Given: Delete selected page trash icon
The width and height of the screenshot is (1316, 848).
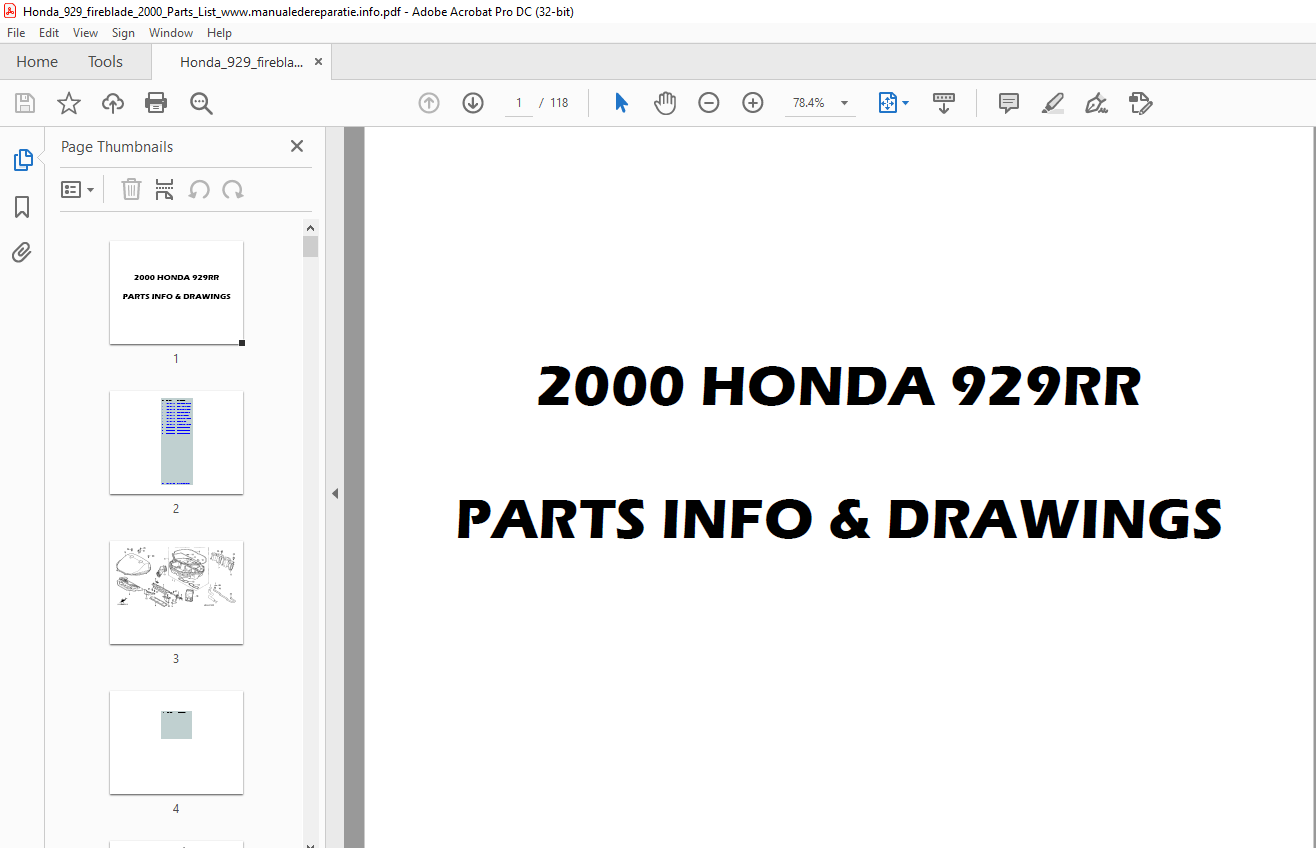Looking at the screenshot, I should [131, 189].
